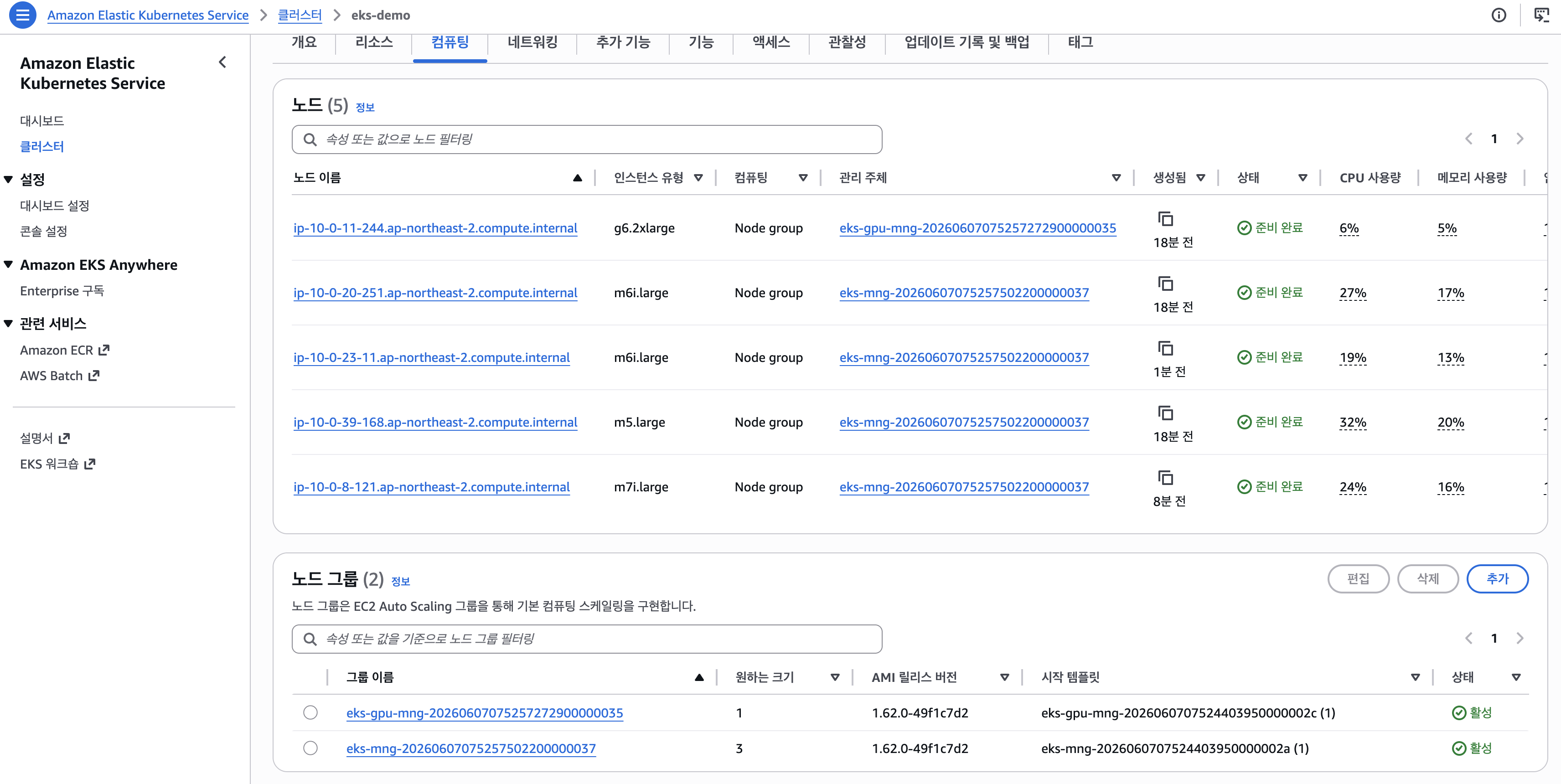
Task: Click the 편집 node group button
Action: [x=1358, y=578]
